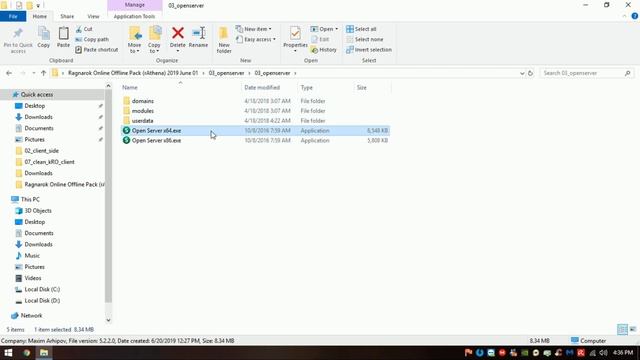This screenshot has height=360, width=640.
Task: Switch to large icons view in status bar
Action: (633, 329)
